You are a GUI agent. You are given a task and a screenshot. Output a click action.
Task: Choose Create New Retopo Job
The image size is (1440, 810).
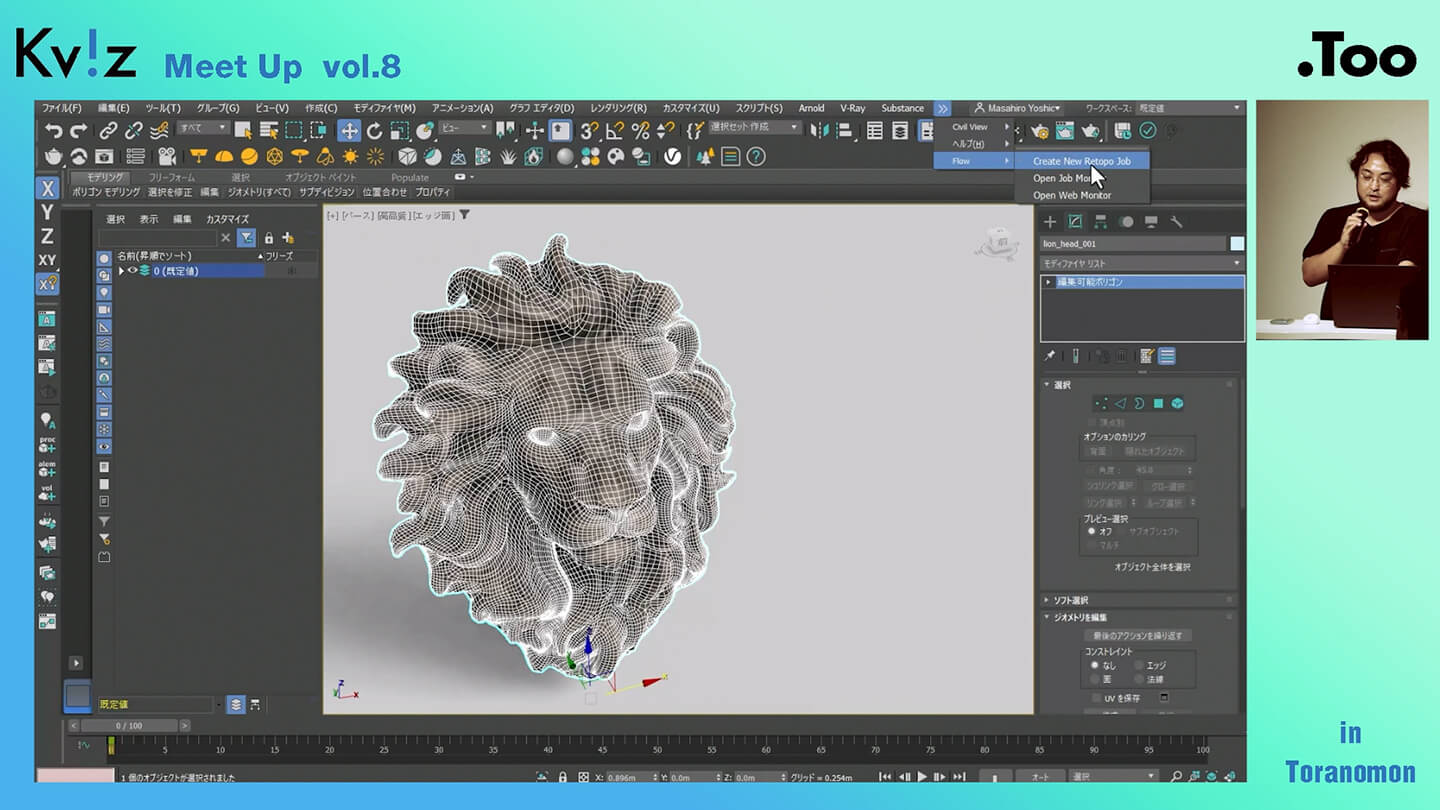tap(1081, 161)
